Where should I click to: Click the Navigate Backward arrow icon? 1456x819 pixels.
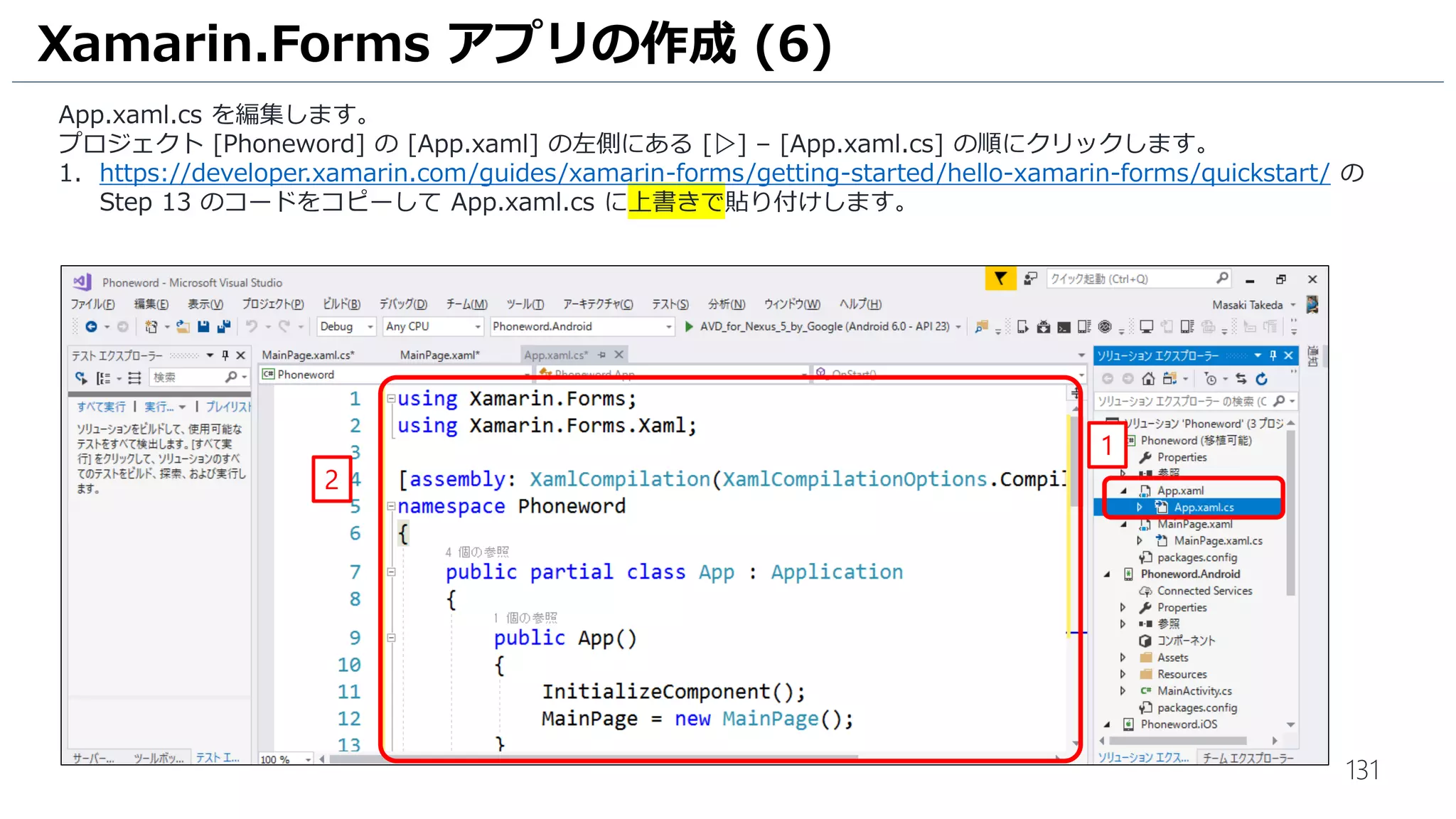(91, 326)
